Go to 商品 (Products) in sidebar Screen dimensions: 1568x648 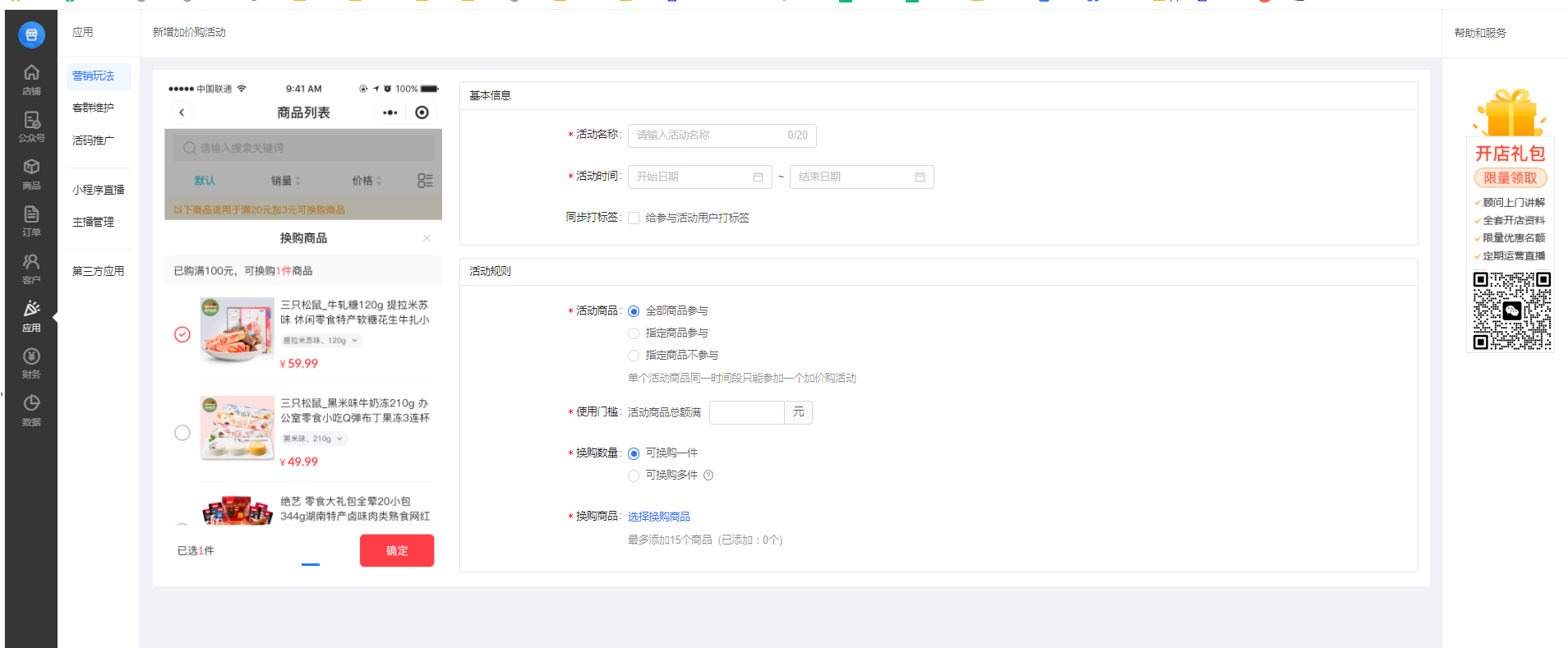click(x=31, y=174)
